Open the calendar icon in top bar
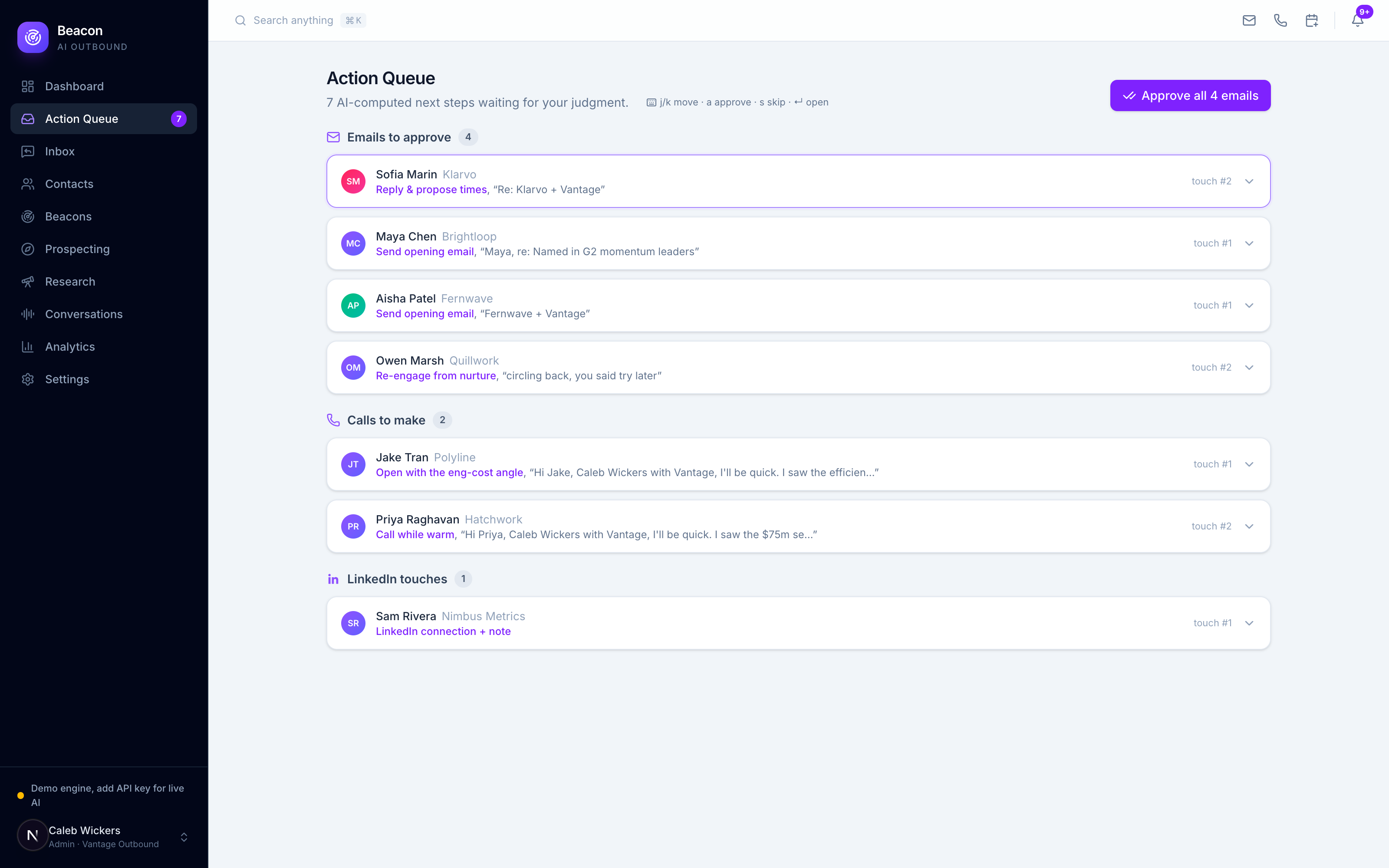Screen dimensions: 1389x868 [1311, 21]
